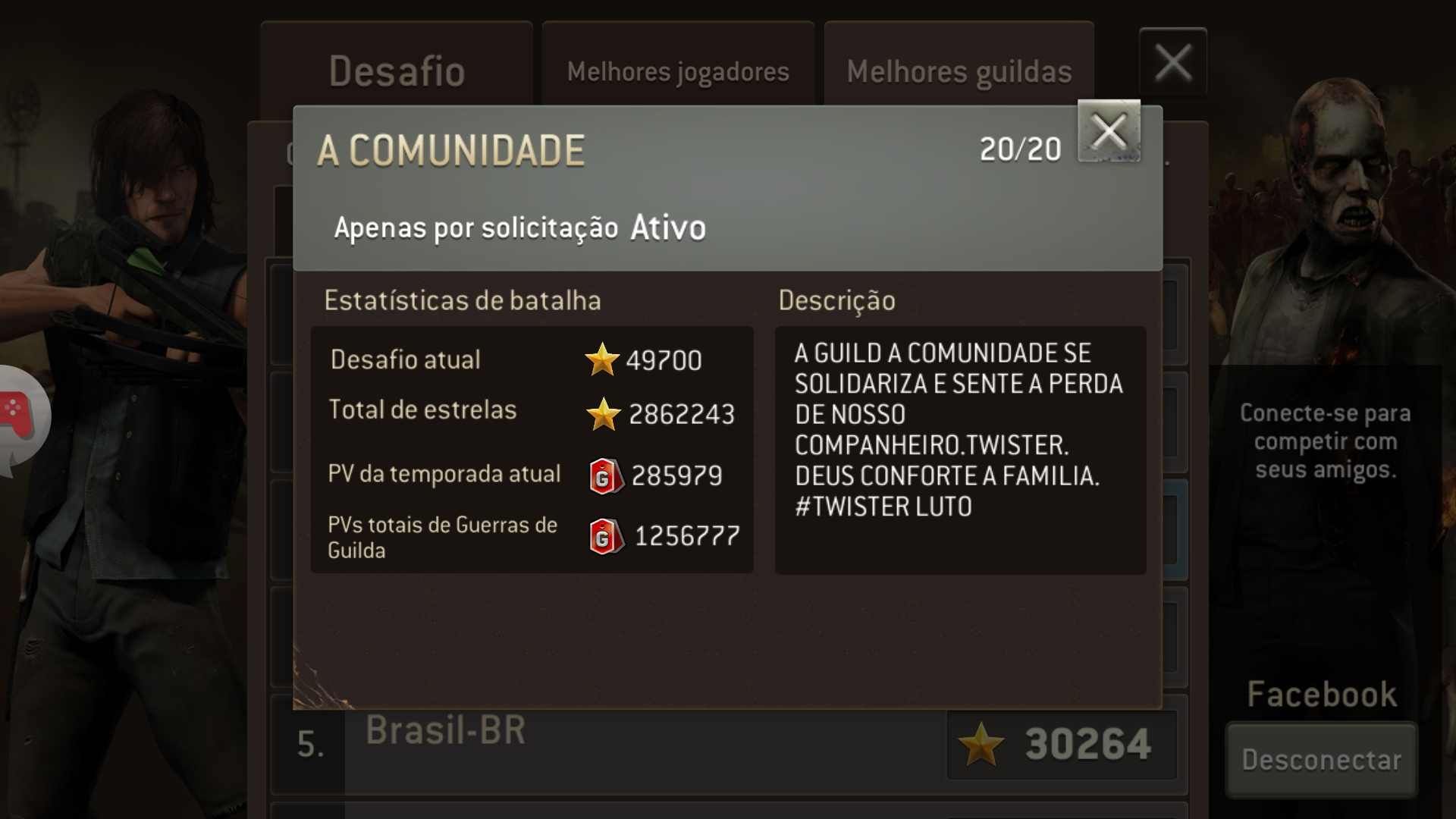The height and width of the screenshot is (819, 1456).
Task: Open the Melhores jogadores tab
Action: [x=678, y=71]
